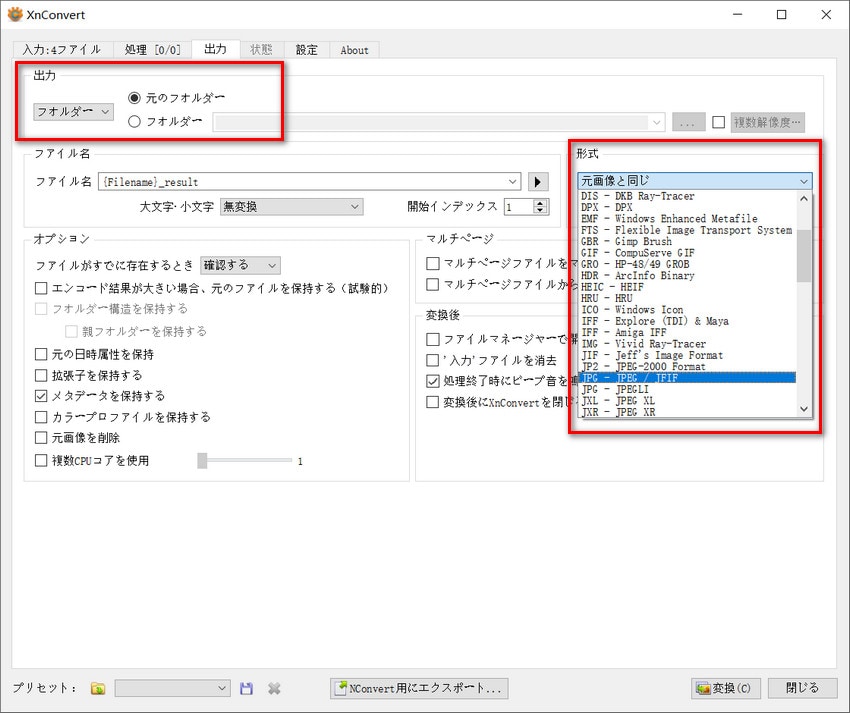Screen dimensions: 850x713
Task: Select JIF - Jeff's Image Format
Action: pyautogui.click(x=688, y=355)
